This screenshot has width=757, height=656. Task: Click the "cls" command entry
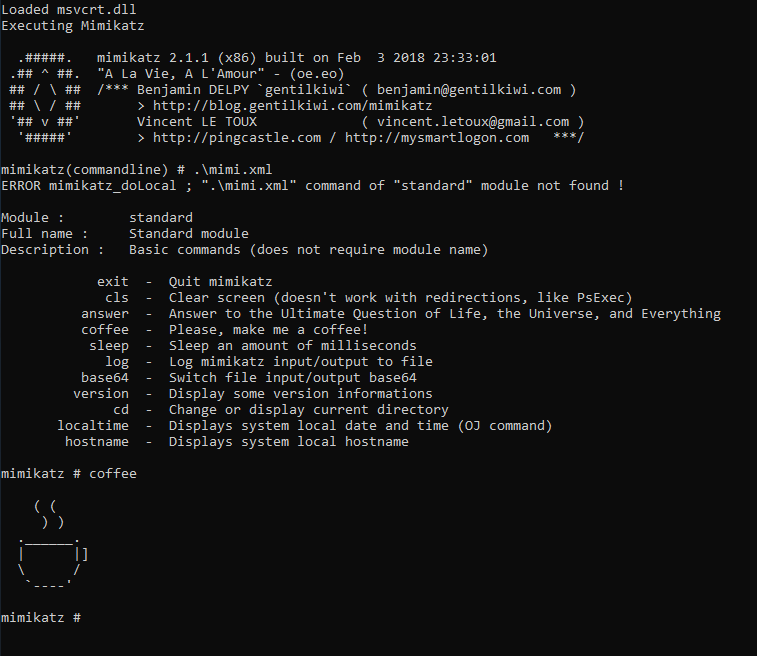coord(117,297)
